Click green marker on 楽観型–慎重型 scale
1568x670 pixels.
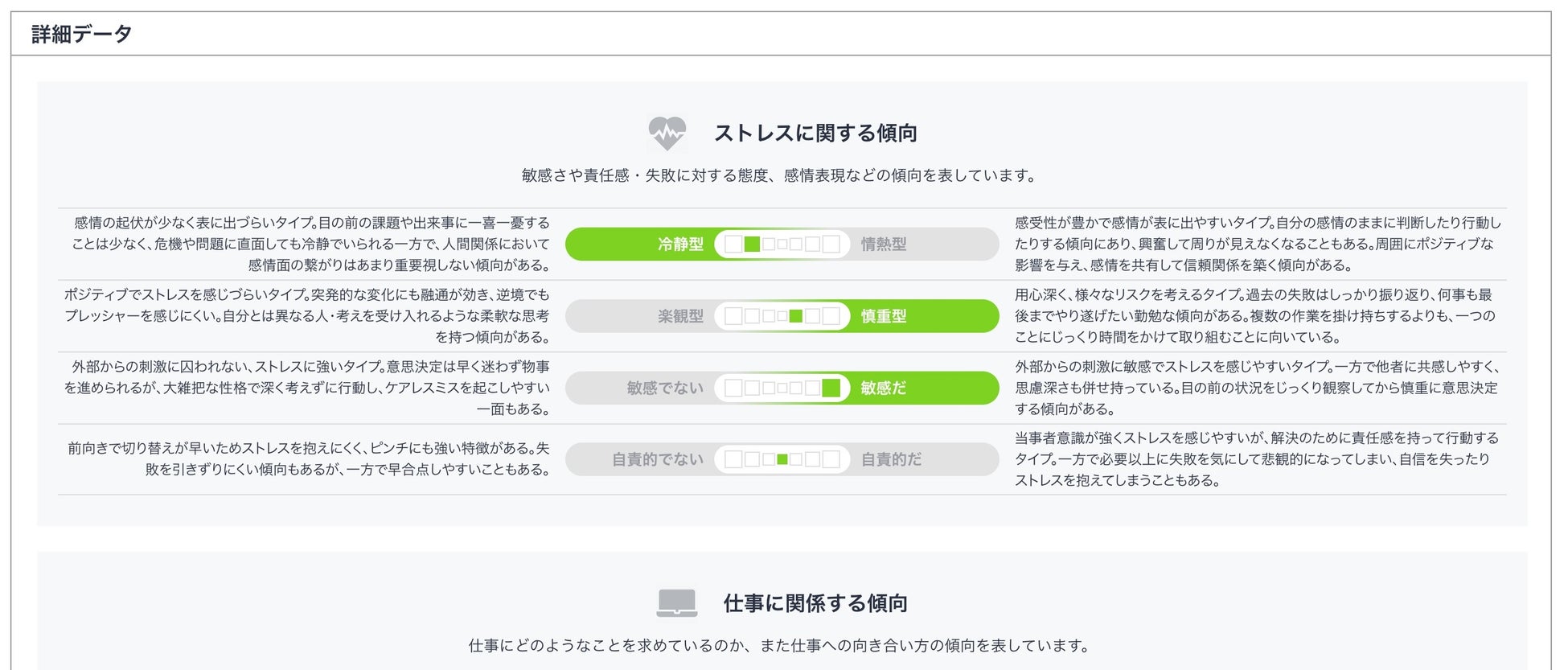[x=795, y=316]
